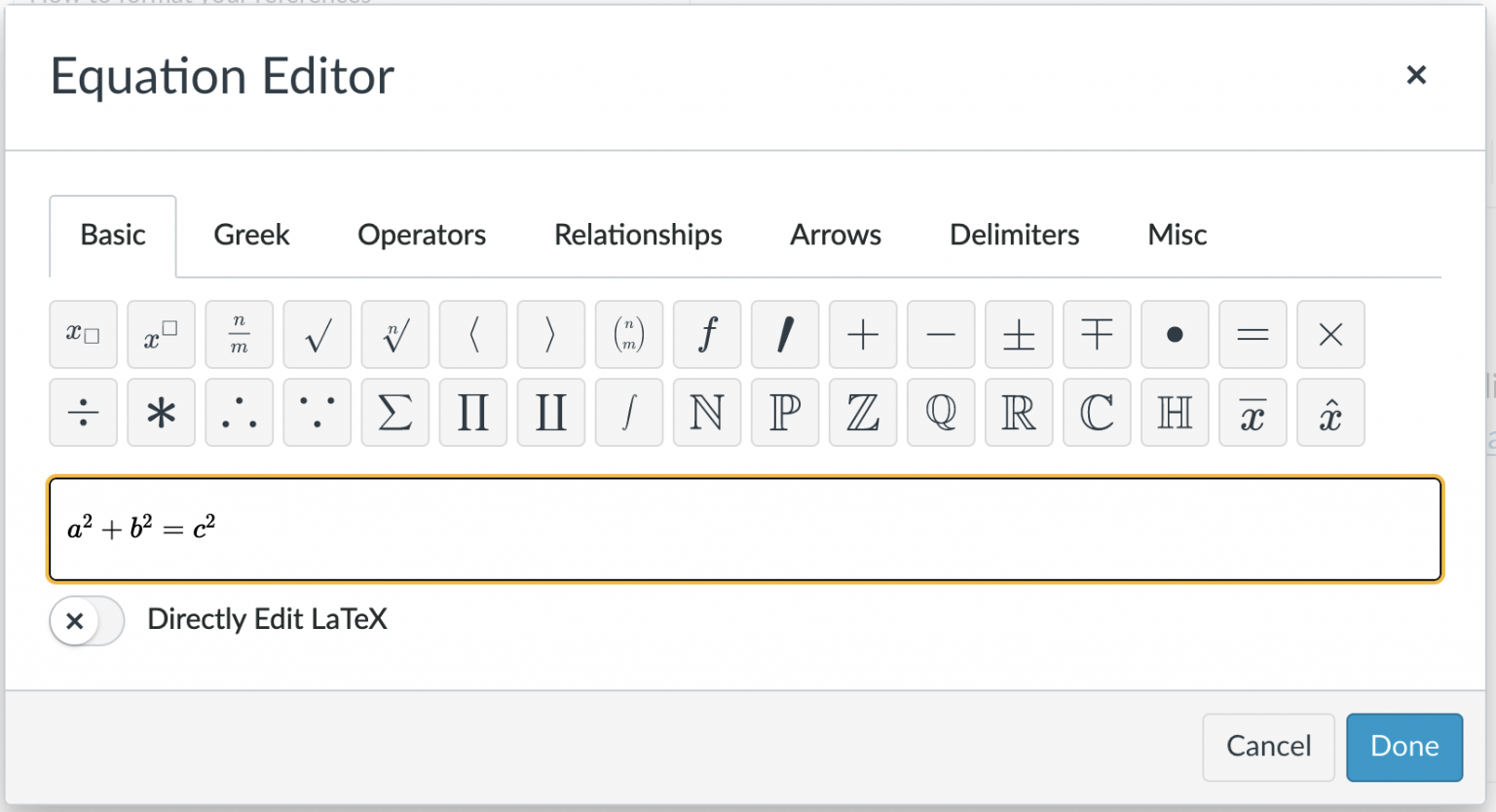This screenshot has height=812, width=1496.
Task: Insert coproduct symbol
Action: tap(551, 413)
